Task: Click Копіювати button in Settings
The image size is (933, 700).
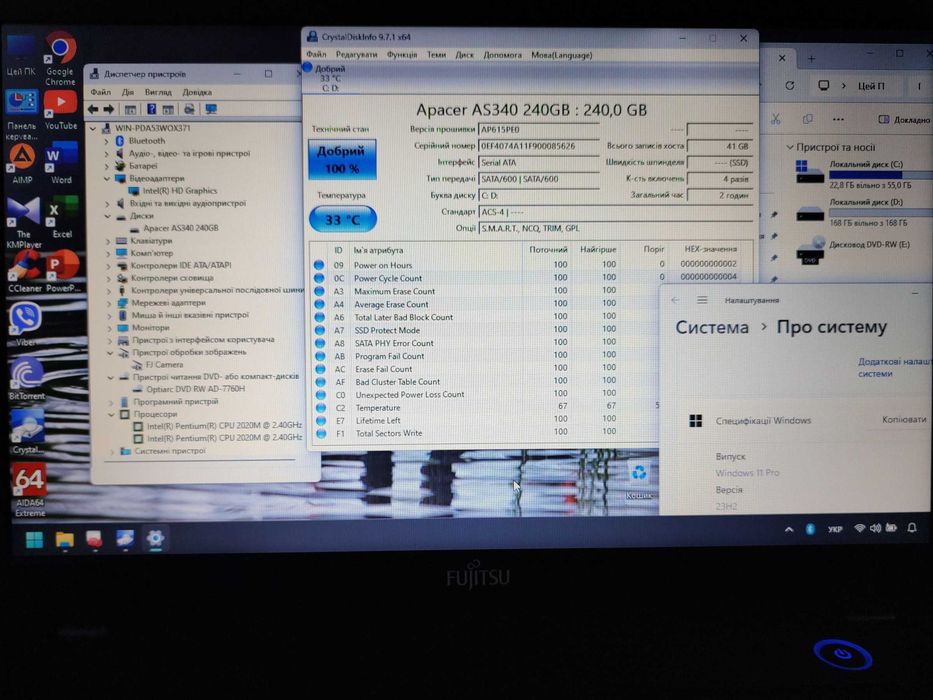Action: click(904, 420)
